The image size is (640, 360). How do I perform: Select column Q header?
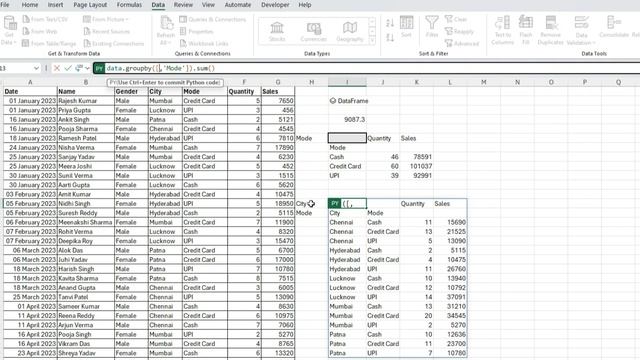pos(618,82)
